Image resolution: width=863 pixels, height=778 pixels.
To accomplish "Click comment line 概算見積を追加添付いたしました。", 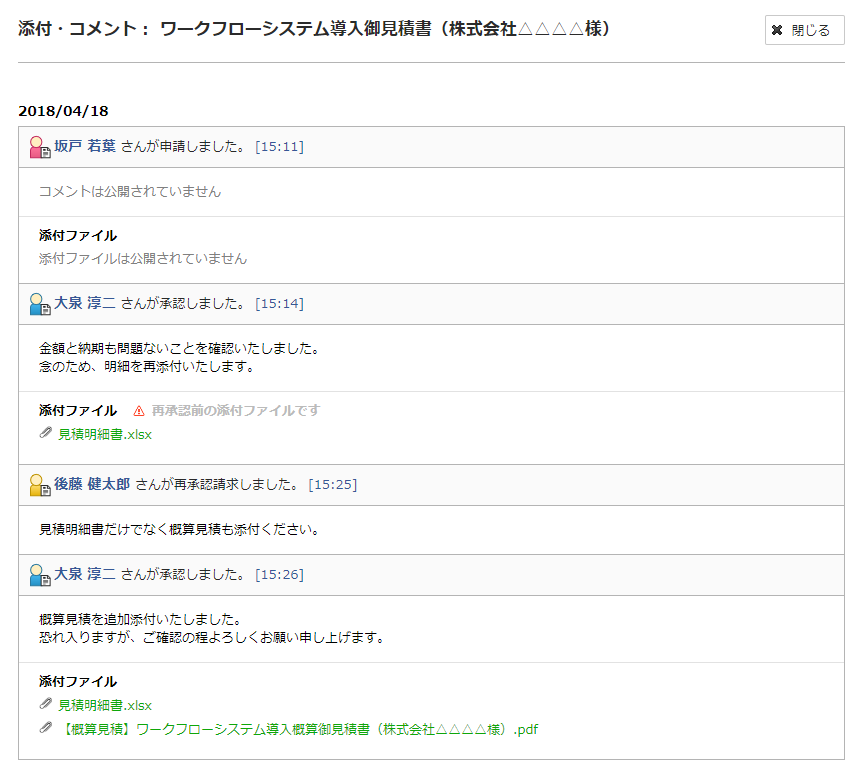I will point(140,620).
